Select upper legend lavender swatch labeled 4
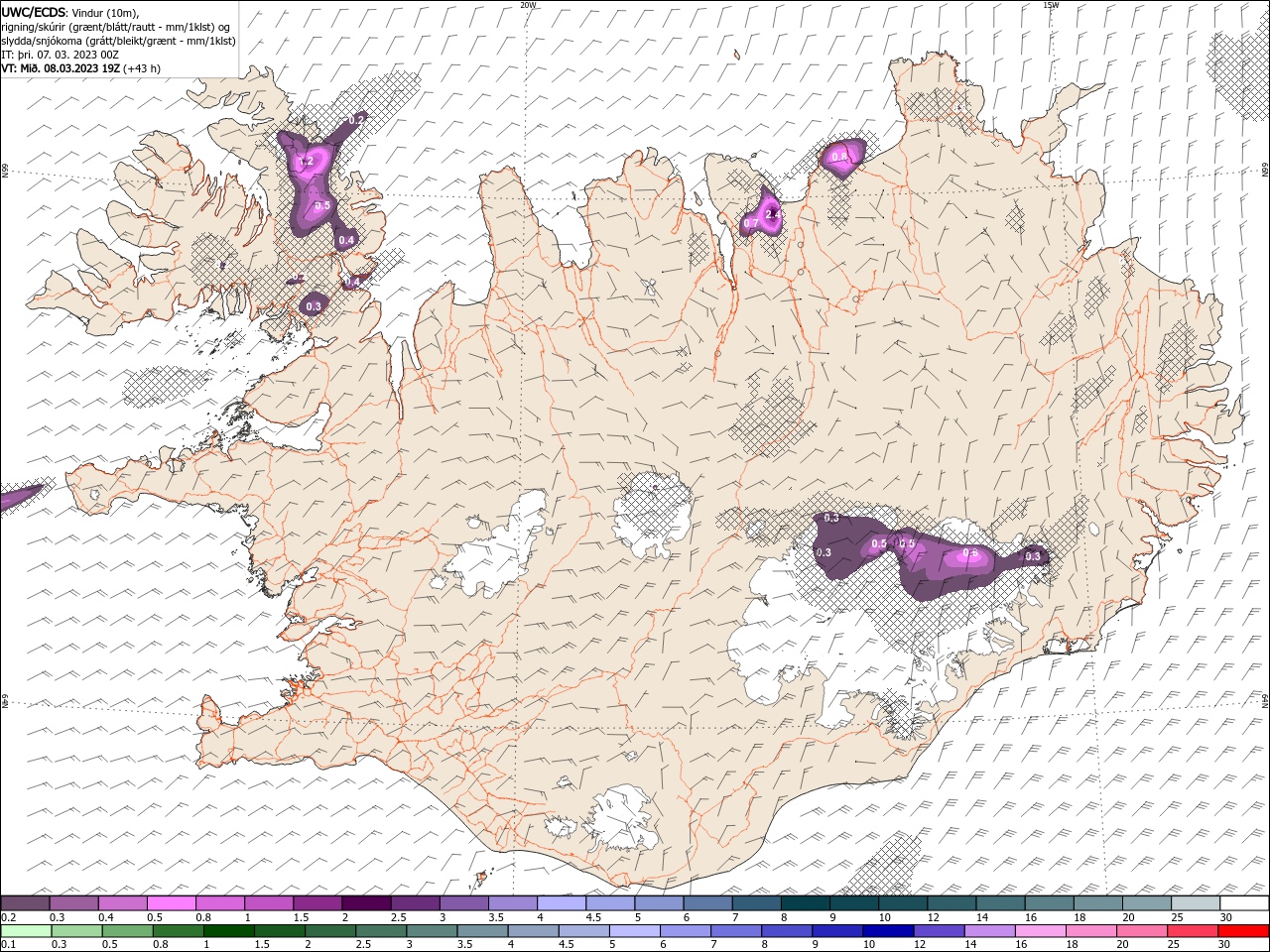 click(x=561, y=903)
